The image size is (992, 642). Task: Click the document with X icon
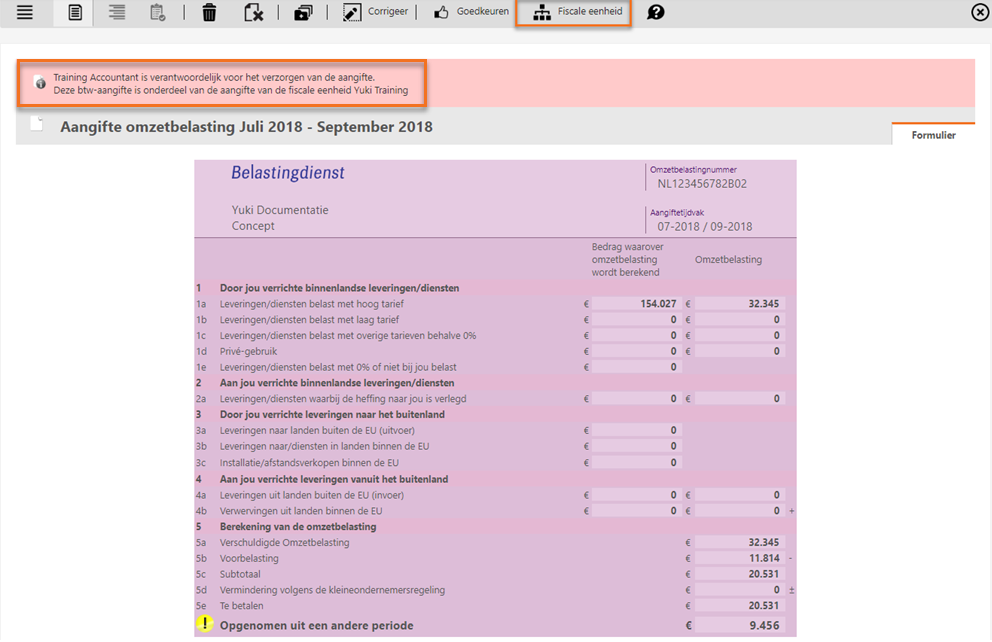point(254,12)
